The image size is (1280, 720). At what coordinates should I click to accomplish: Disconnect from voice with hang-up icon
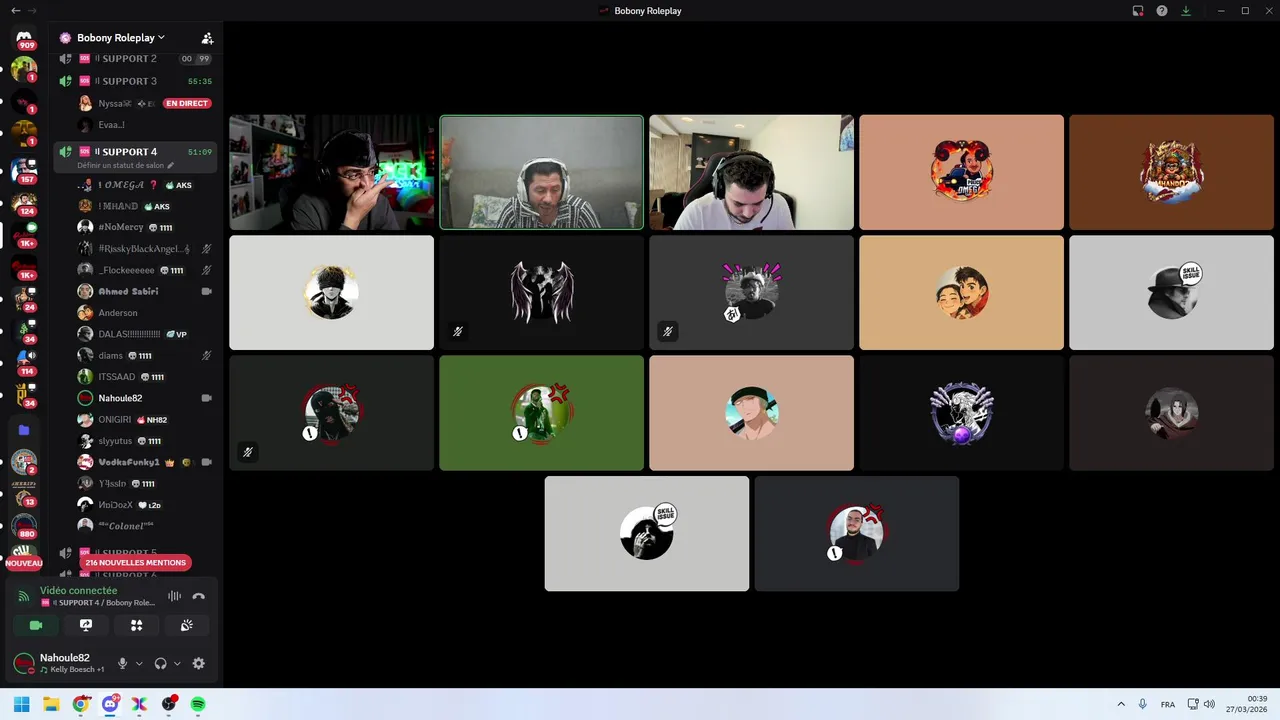[198, 596]
